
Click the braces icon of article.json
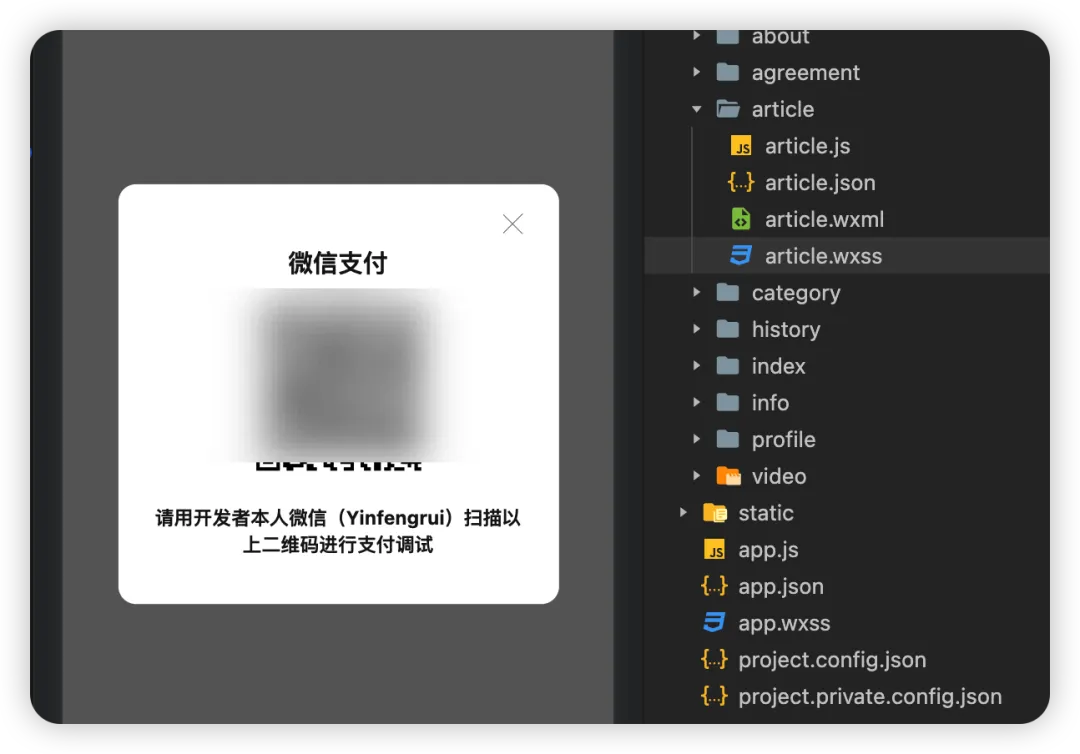pos(741,182)
